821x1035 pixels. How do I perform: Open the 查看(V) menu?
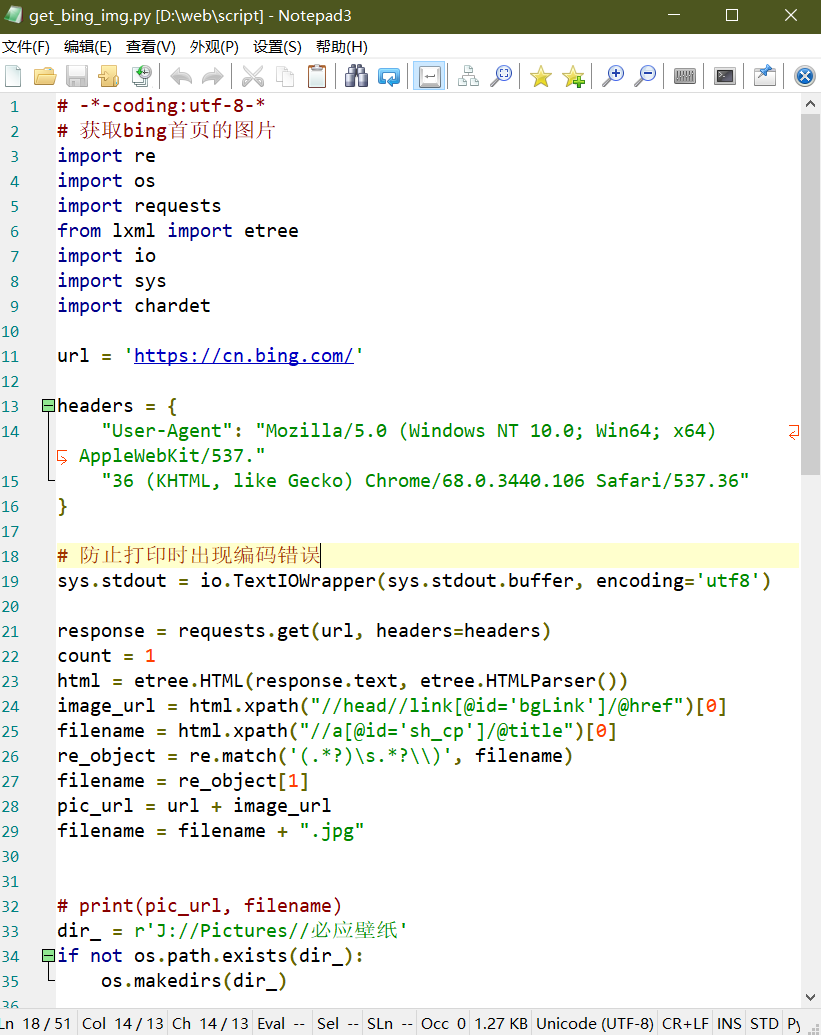click(150, 47)
